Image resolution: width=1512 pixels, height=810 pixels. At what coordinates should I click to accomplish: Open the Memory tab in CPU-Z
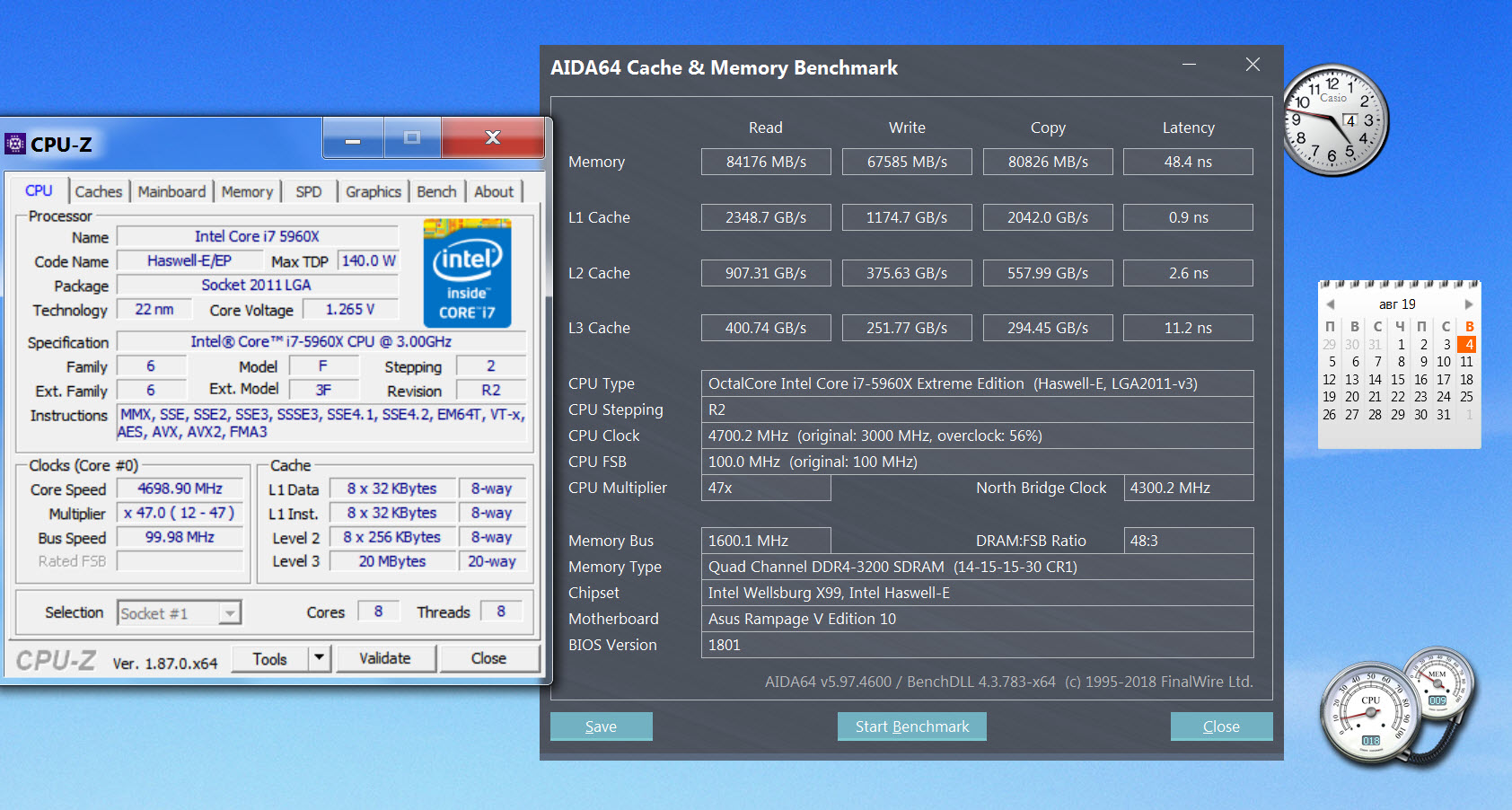coord(247,191)
